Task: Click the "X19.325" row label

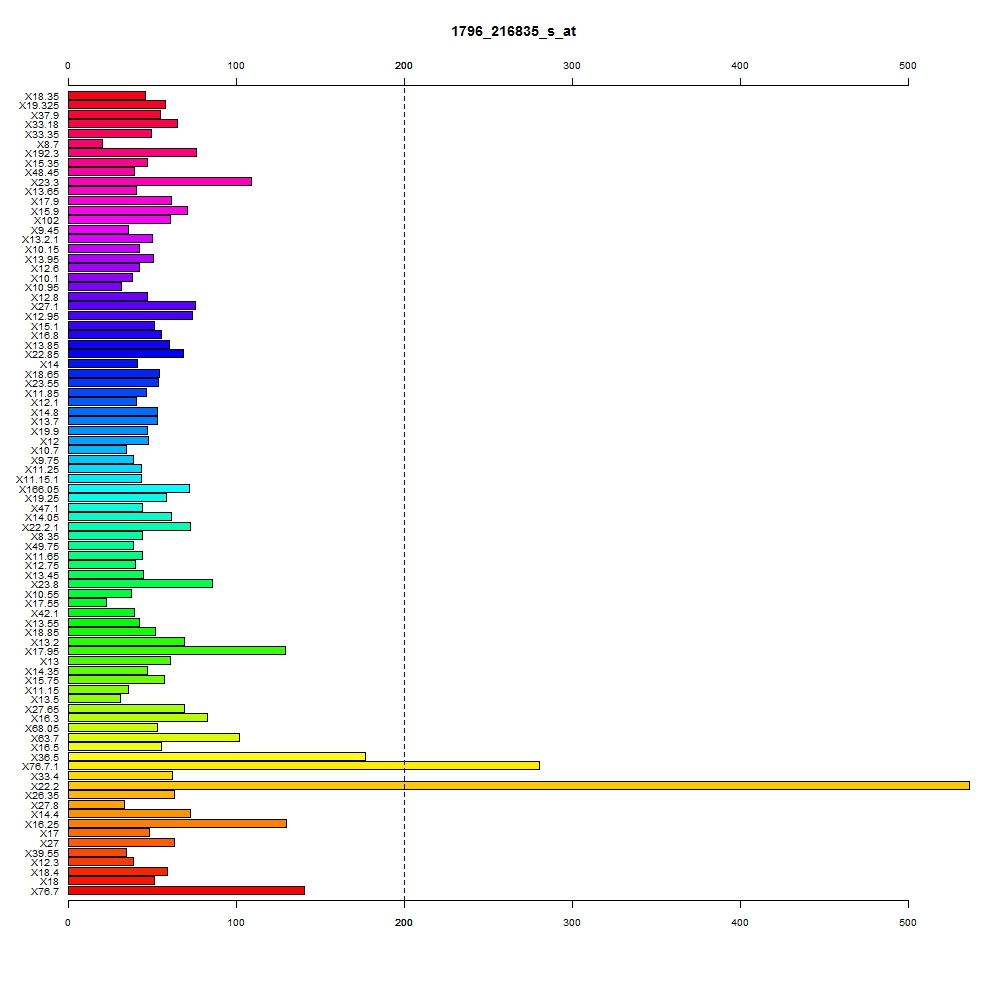Action: [39, 105]
